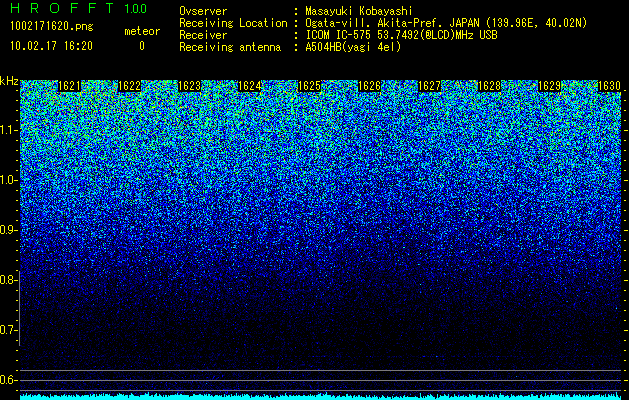Screen dimensions: 629x400
Task: Click the HROFFT program title
Action: point(63,8)
